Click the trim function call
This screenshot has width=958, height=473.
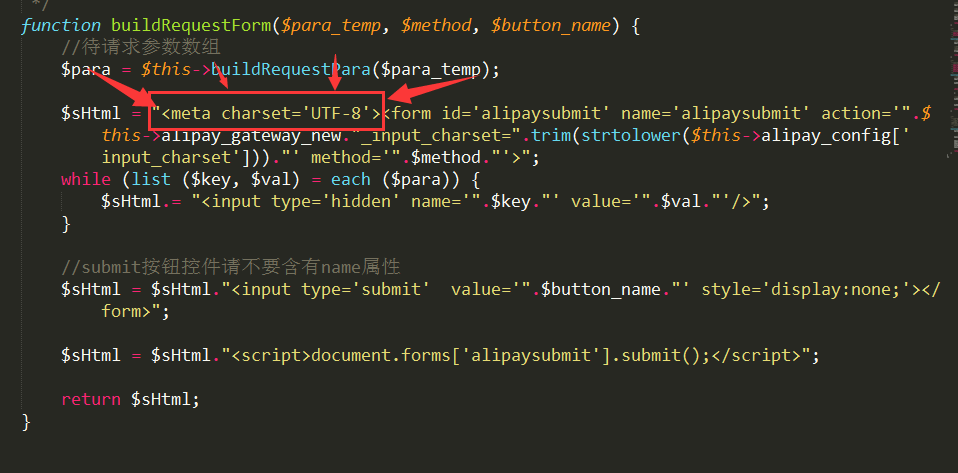(552, 136)
